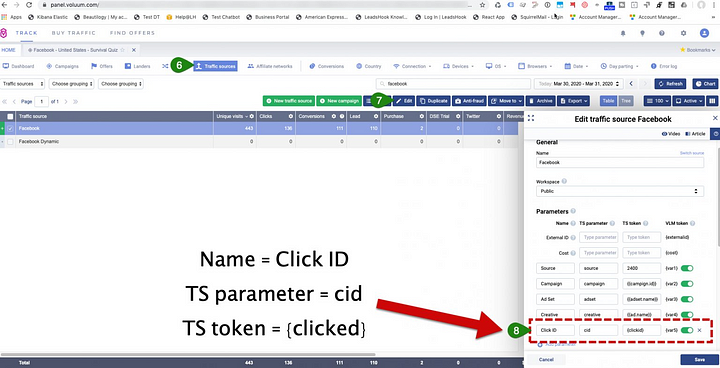Click the lightbulb tips icon in header

[642, 33]
